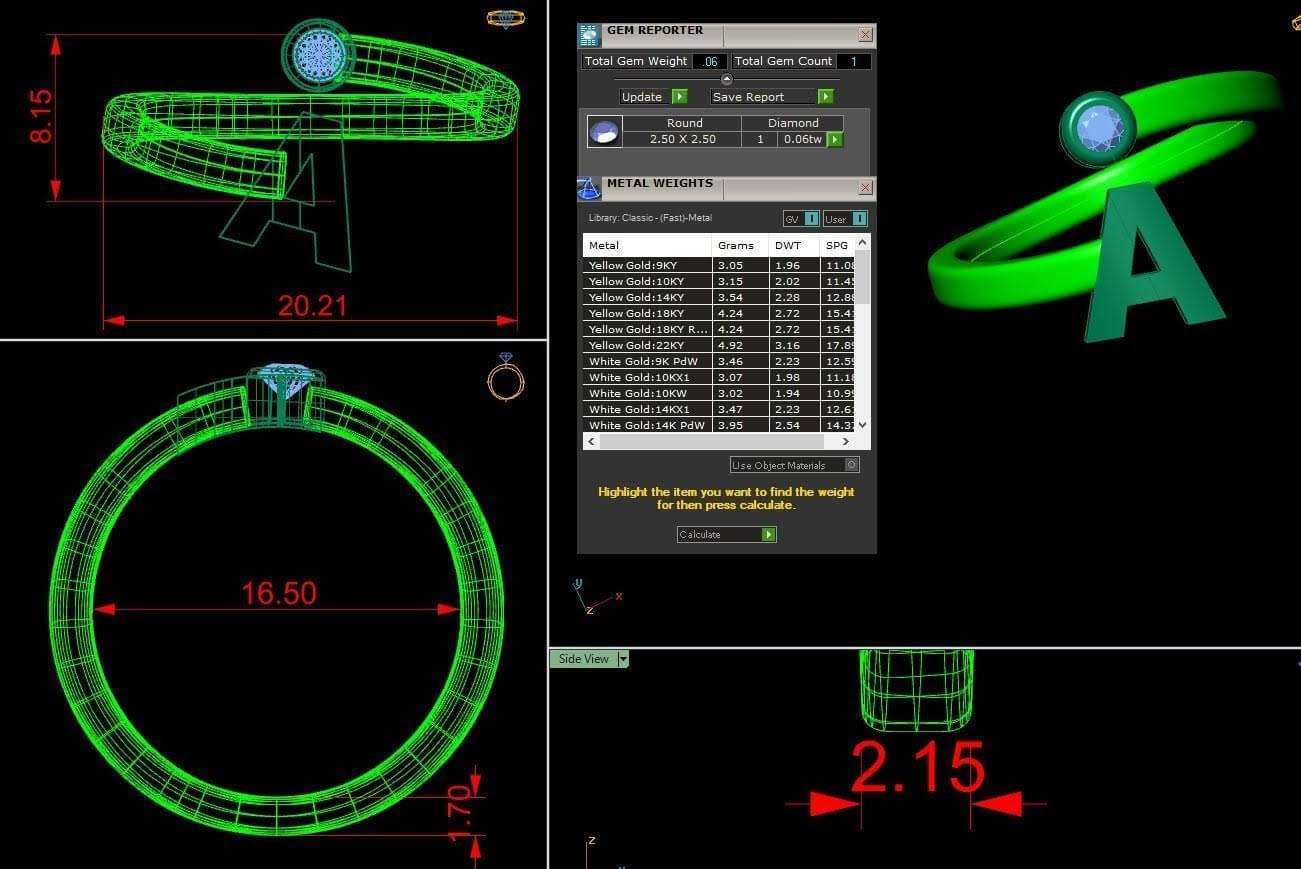The image size is (1301, 869).
Task: Click the Total Gem Weight value field
Action: pyautogui.click(x=709, y=62)
